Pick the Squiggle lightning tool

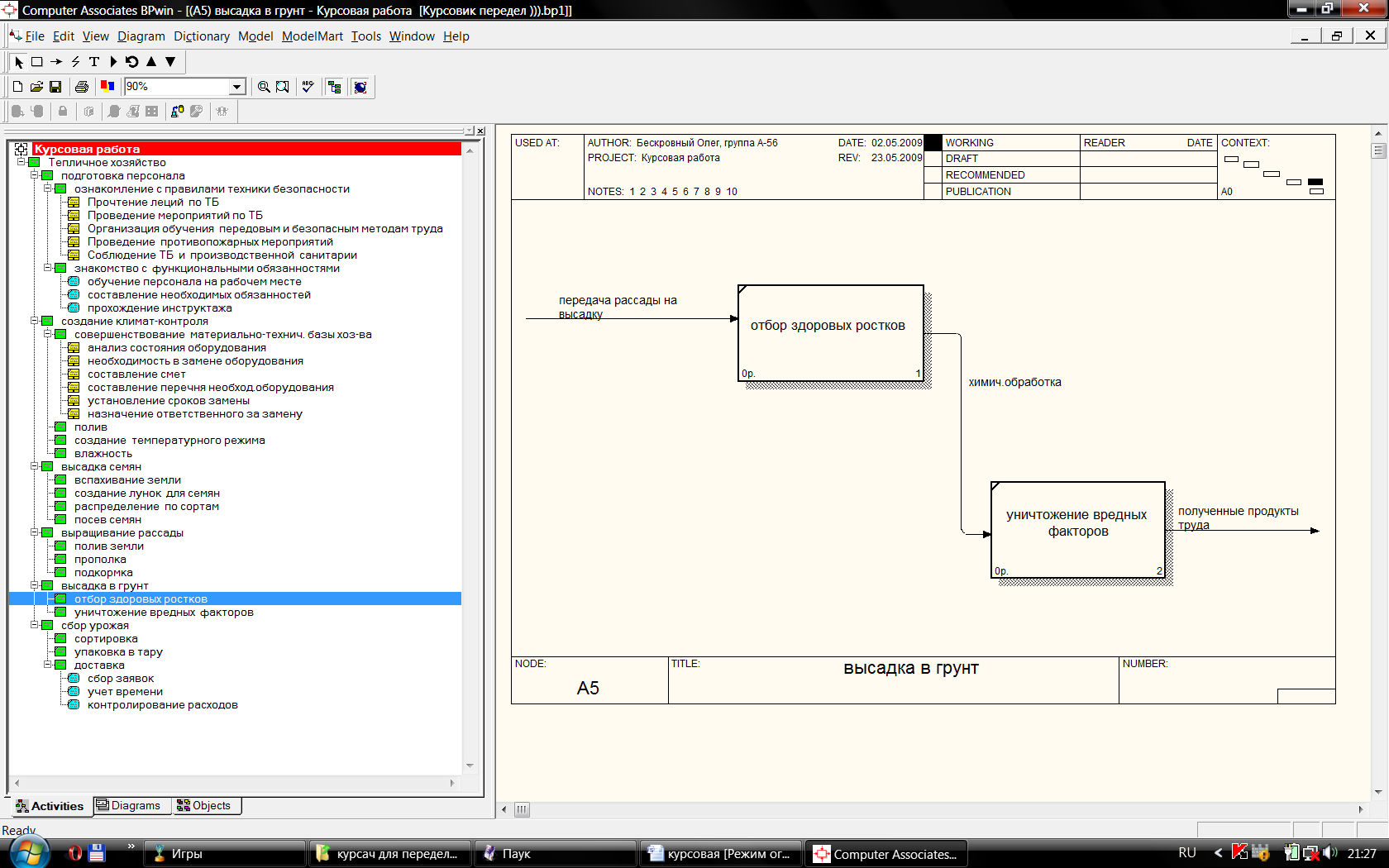pos(75,62)
